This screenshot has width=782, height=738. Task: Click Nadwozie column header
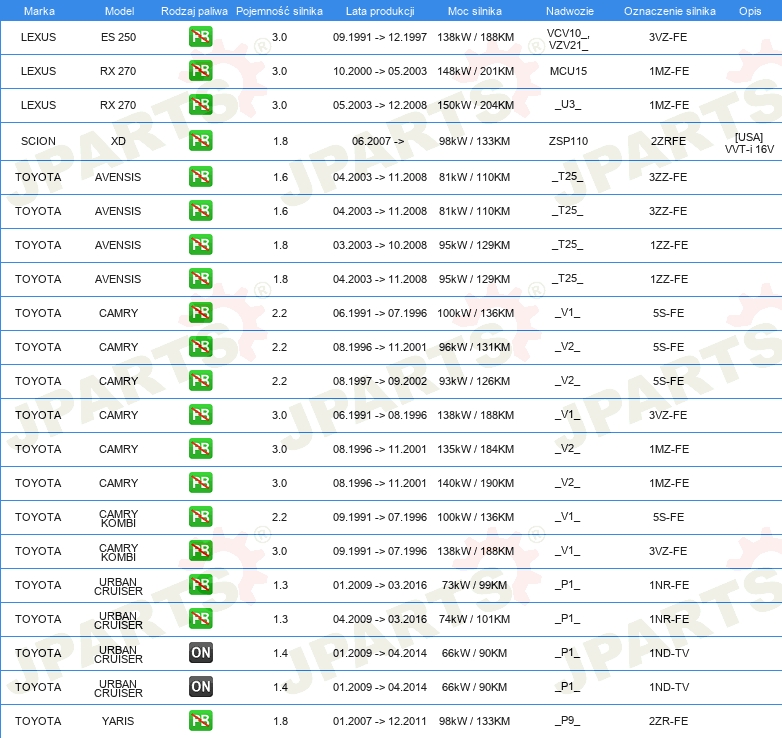570,11
